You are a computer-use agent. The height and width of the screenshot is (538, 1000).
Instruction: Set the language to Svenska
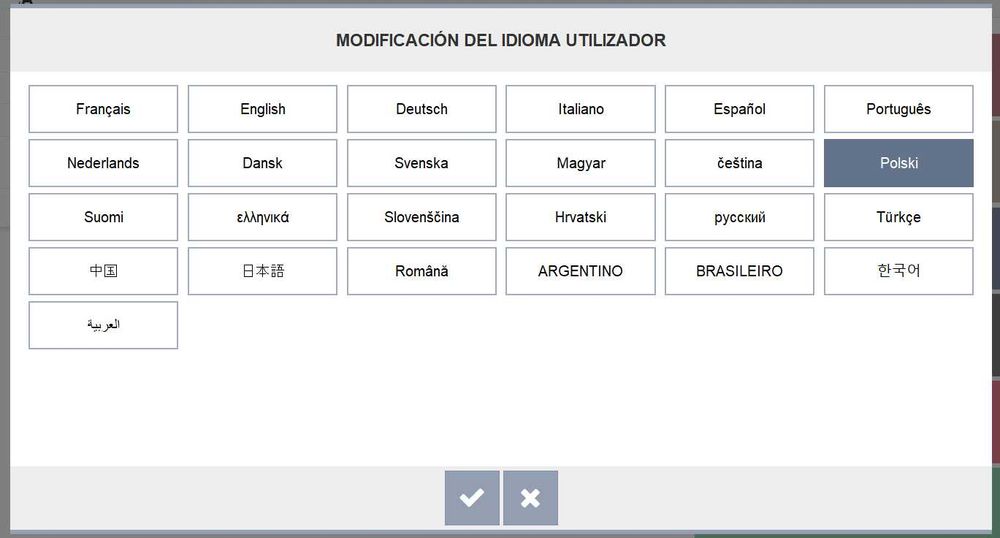tap(421, 163)
